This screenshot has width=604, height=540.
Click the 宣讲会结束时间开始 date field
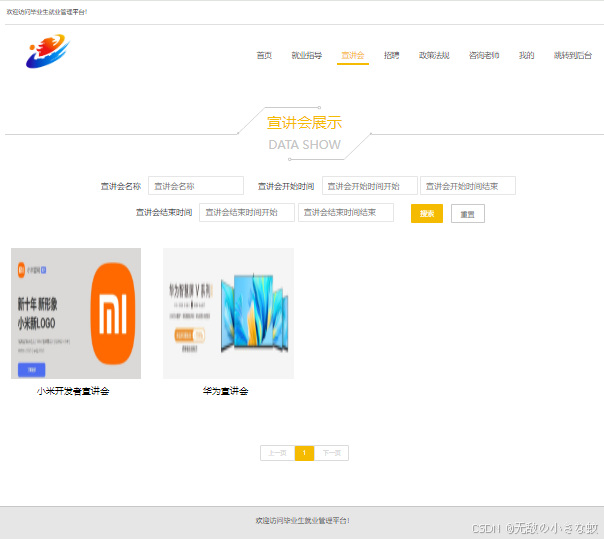[247, 212]
